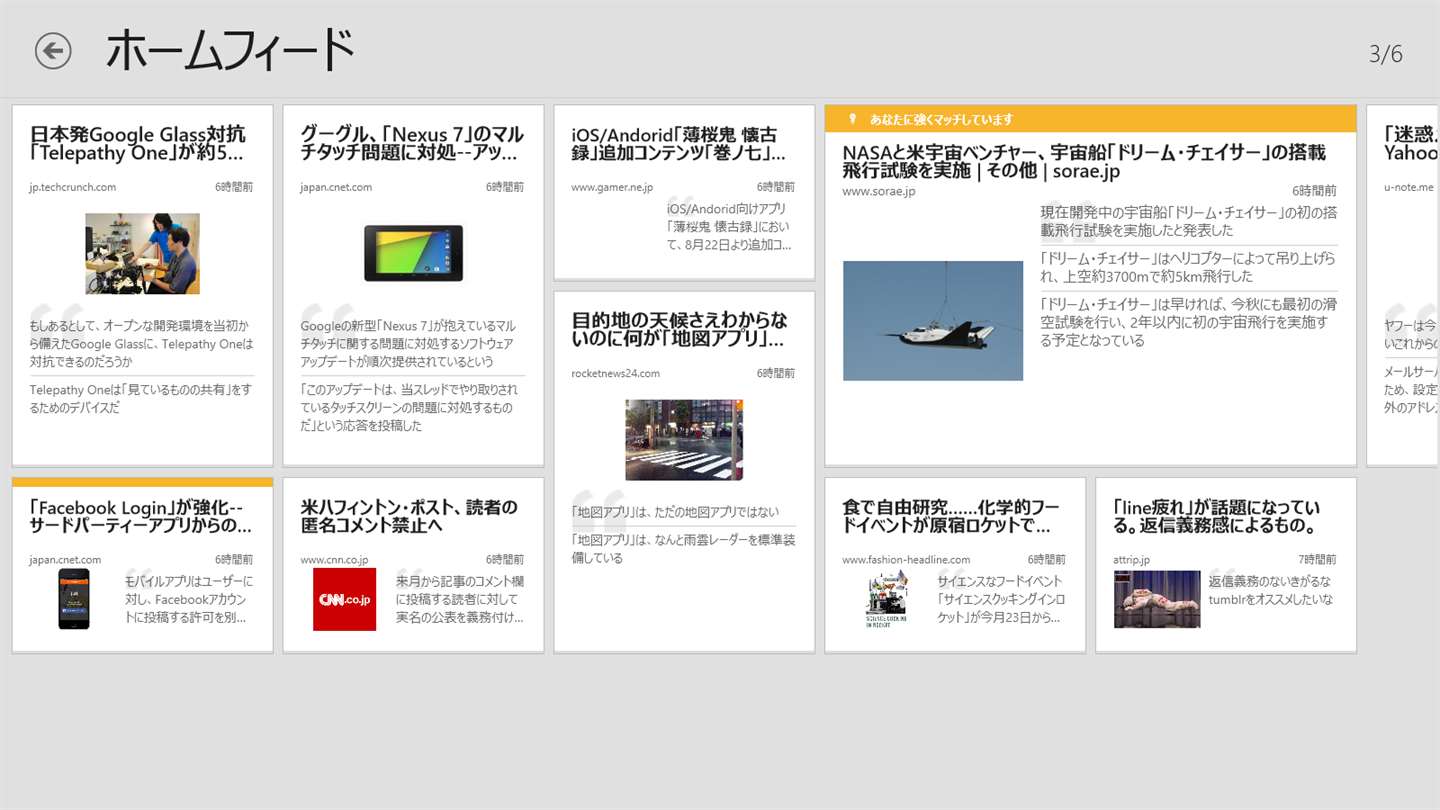Viewport: 1440px width, 810px height.
Task: Click quote 'Telepathy Oneは「見ているものの共有」をするためのデバイスだ'
Action: pyautogui.click(x=141, y=399)
